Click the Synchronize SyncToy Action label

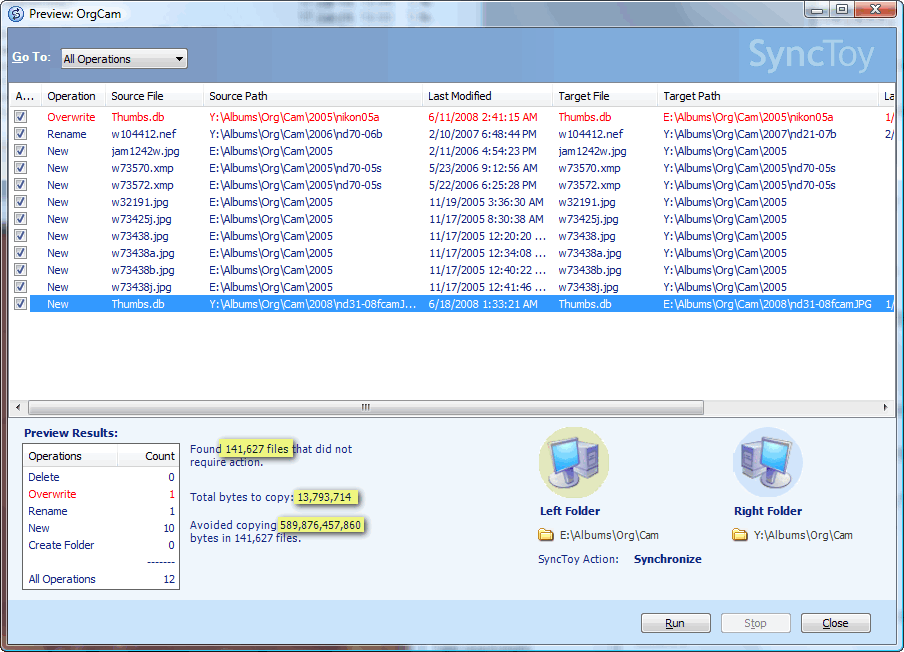(668, 559)
